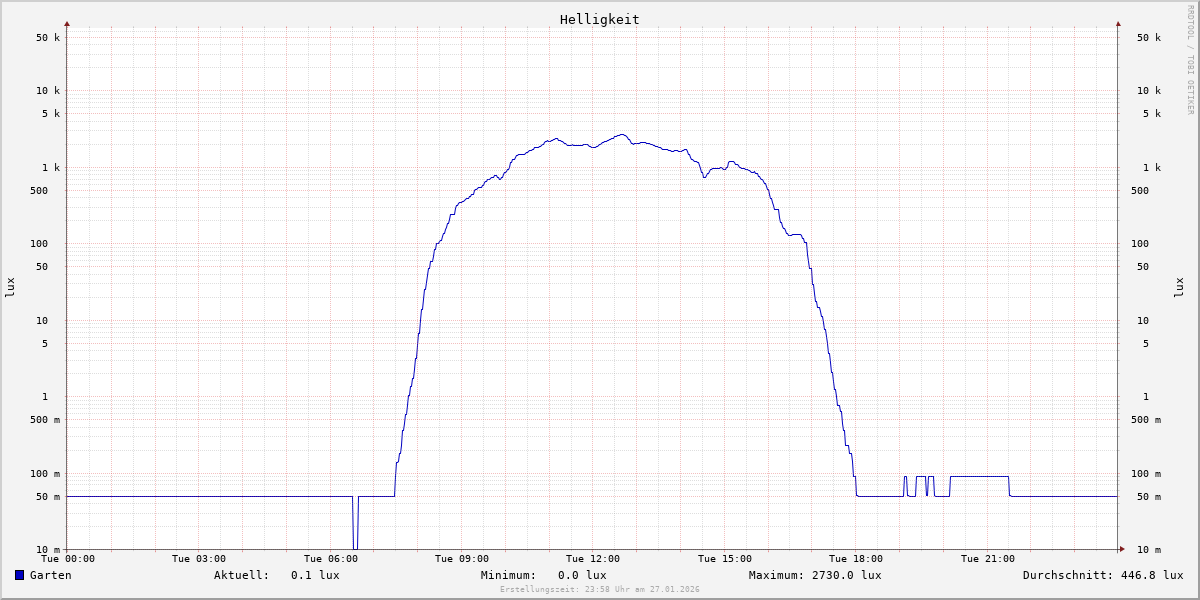This screenshot has height=600, width=1200.
Task: Click the Minimum 0.0 lux value
Action: (x=582, y=575)
